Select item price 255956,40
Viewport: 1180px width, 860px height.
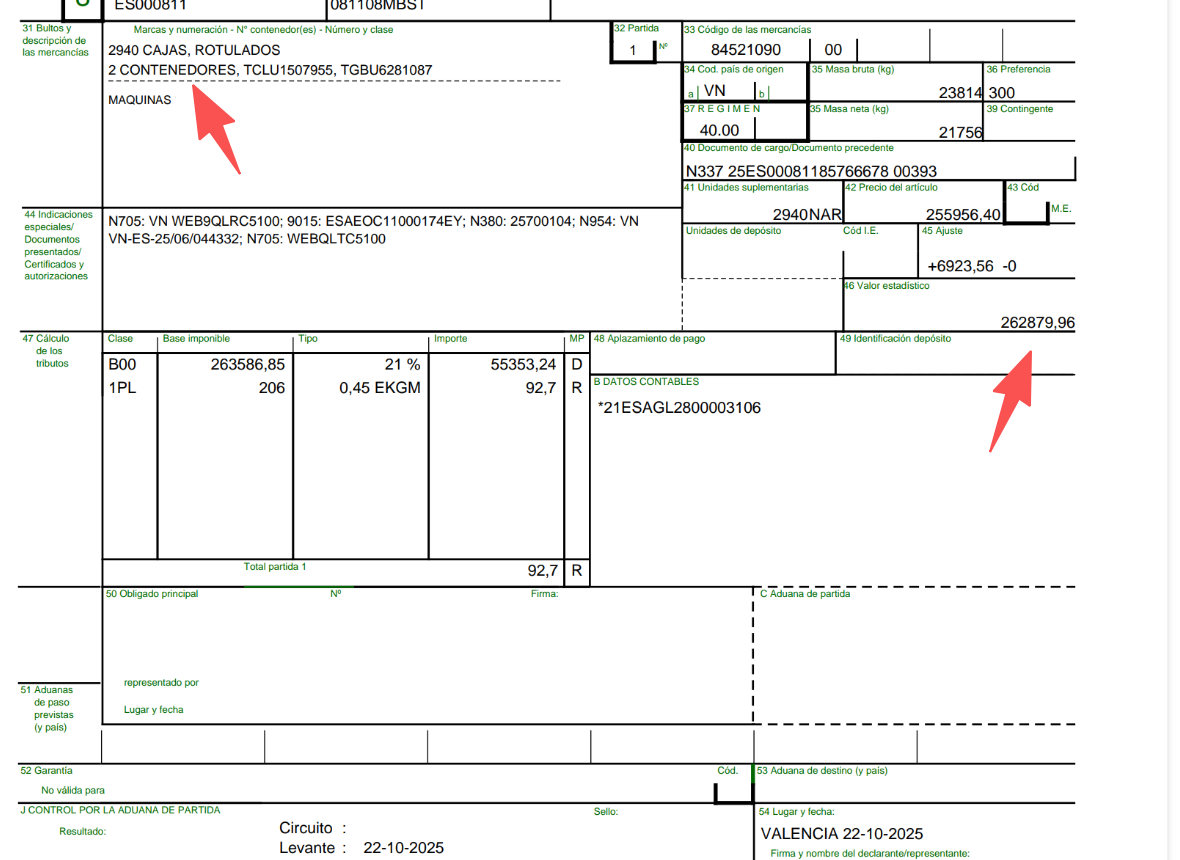tap(962, 214)
